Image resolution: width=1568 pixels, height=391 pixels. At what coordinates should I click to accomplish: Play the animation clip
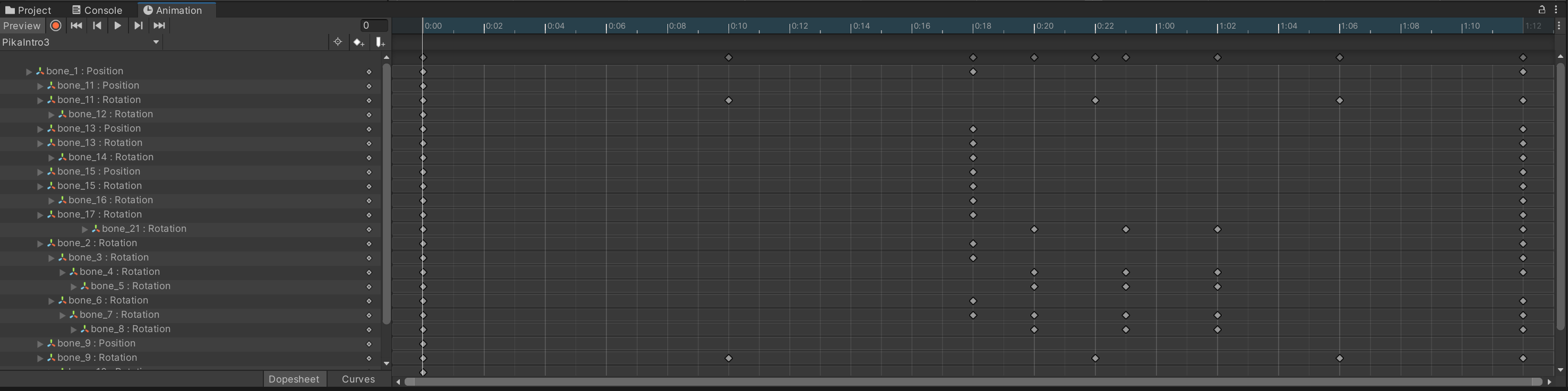coord(117,25)
